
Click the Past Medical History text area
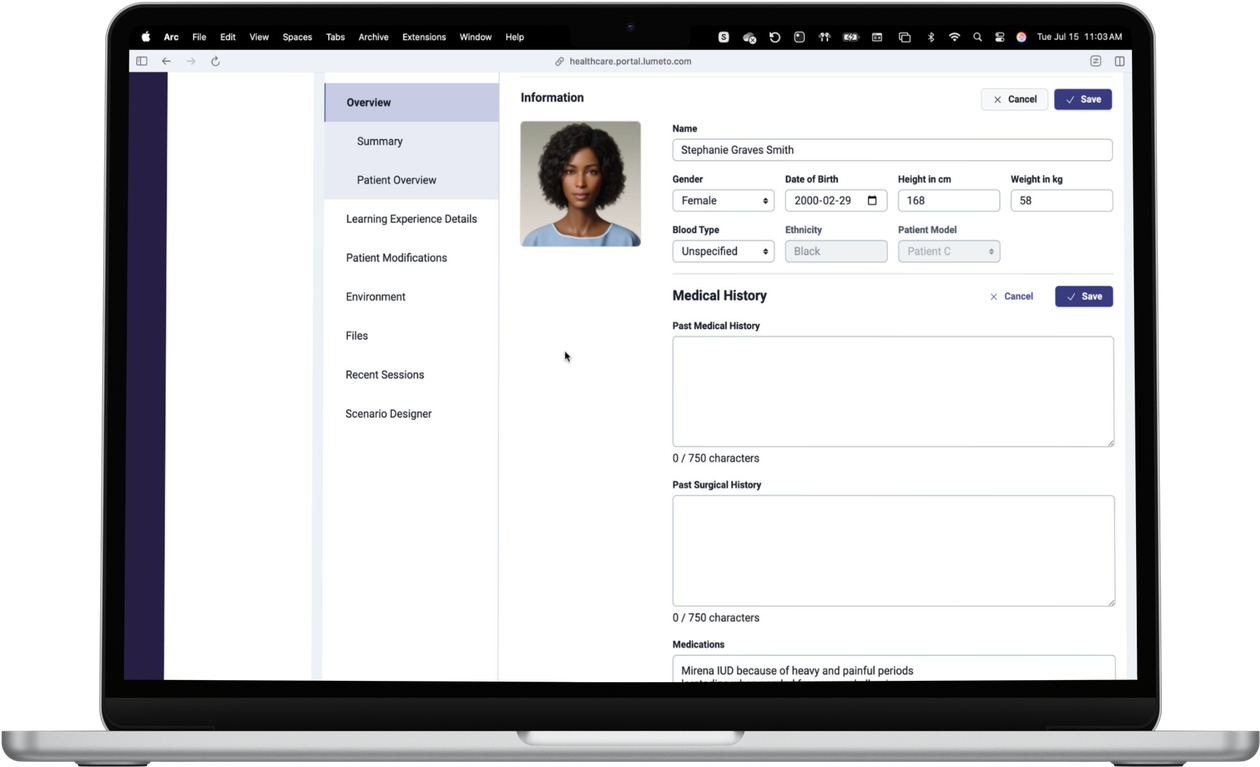[893, 391]
